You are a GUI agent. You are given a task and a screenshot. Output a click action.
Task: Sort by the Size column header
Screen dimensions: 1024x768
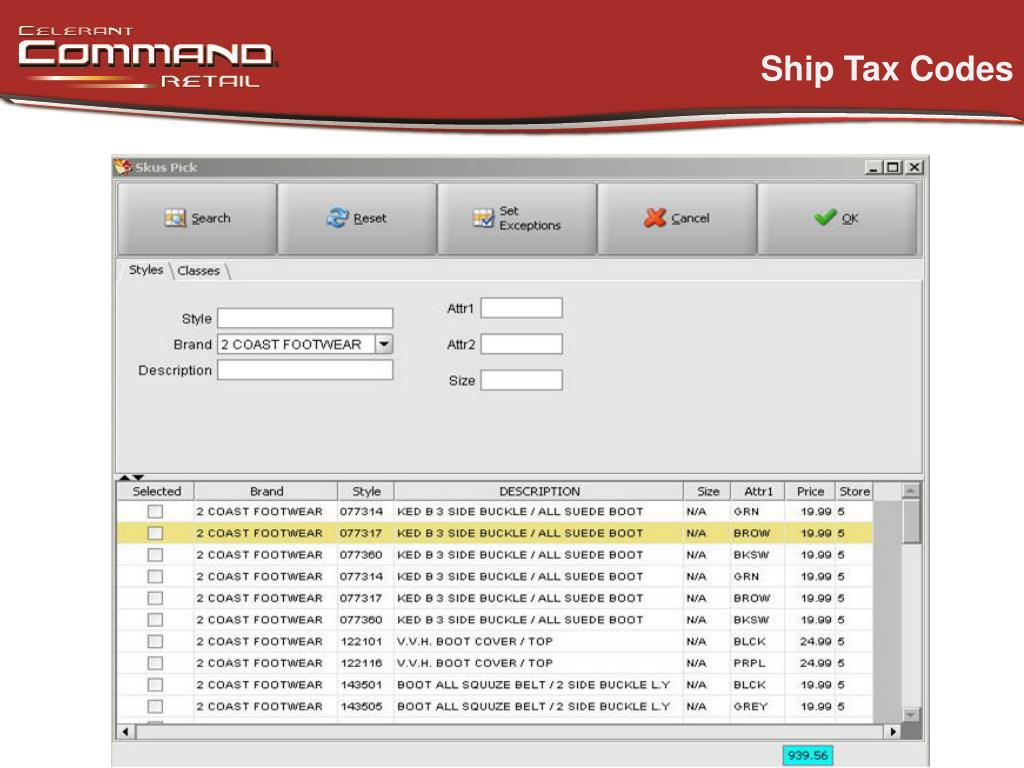tap(707, 491)
